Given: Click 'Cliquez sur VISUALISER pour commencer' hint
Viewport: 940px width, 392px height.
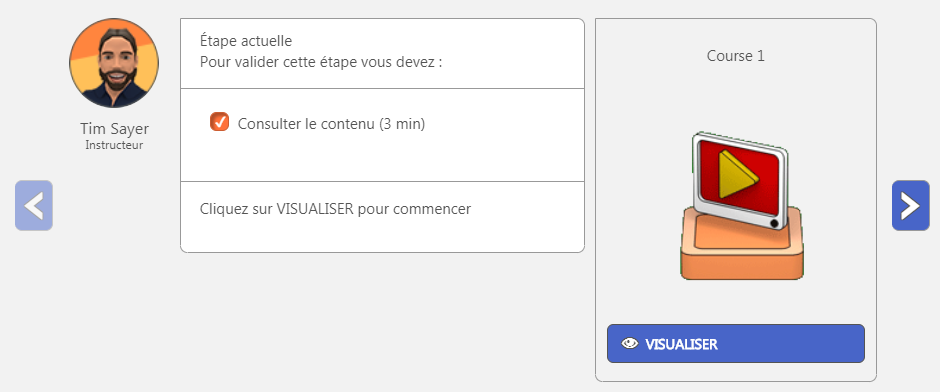Looking at the screenshot, I should [335, 209].
